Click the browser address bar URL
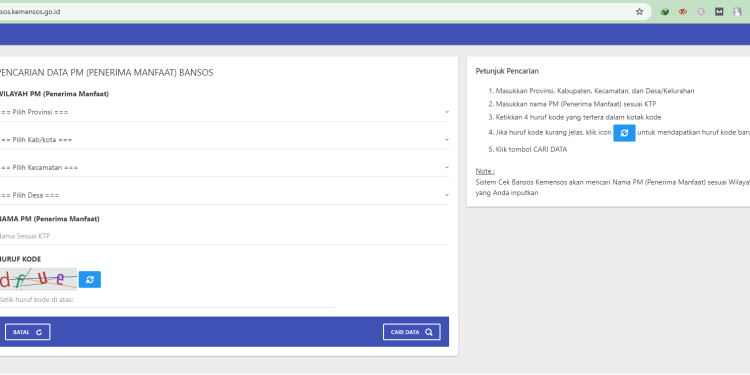This screenshot has width=750, height=375. pos(30,12)
